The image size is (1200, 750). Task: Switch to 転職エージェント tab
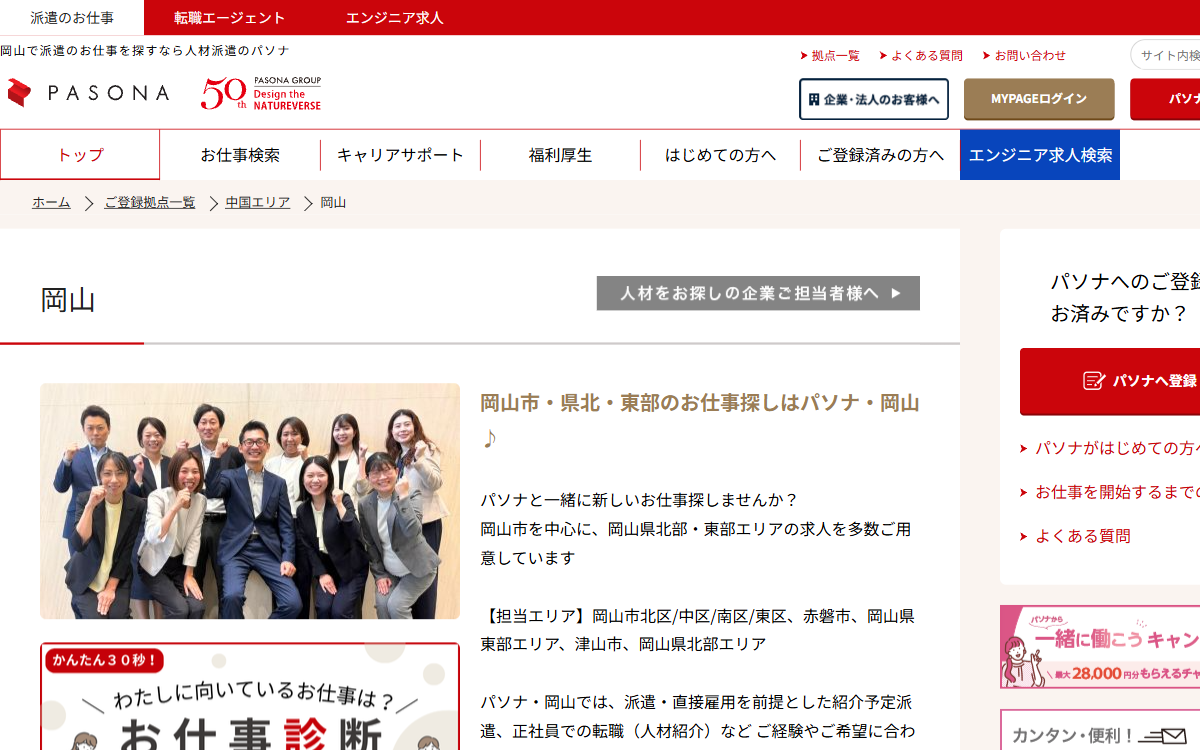pyautogui.click(x=230, y=18)
